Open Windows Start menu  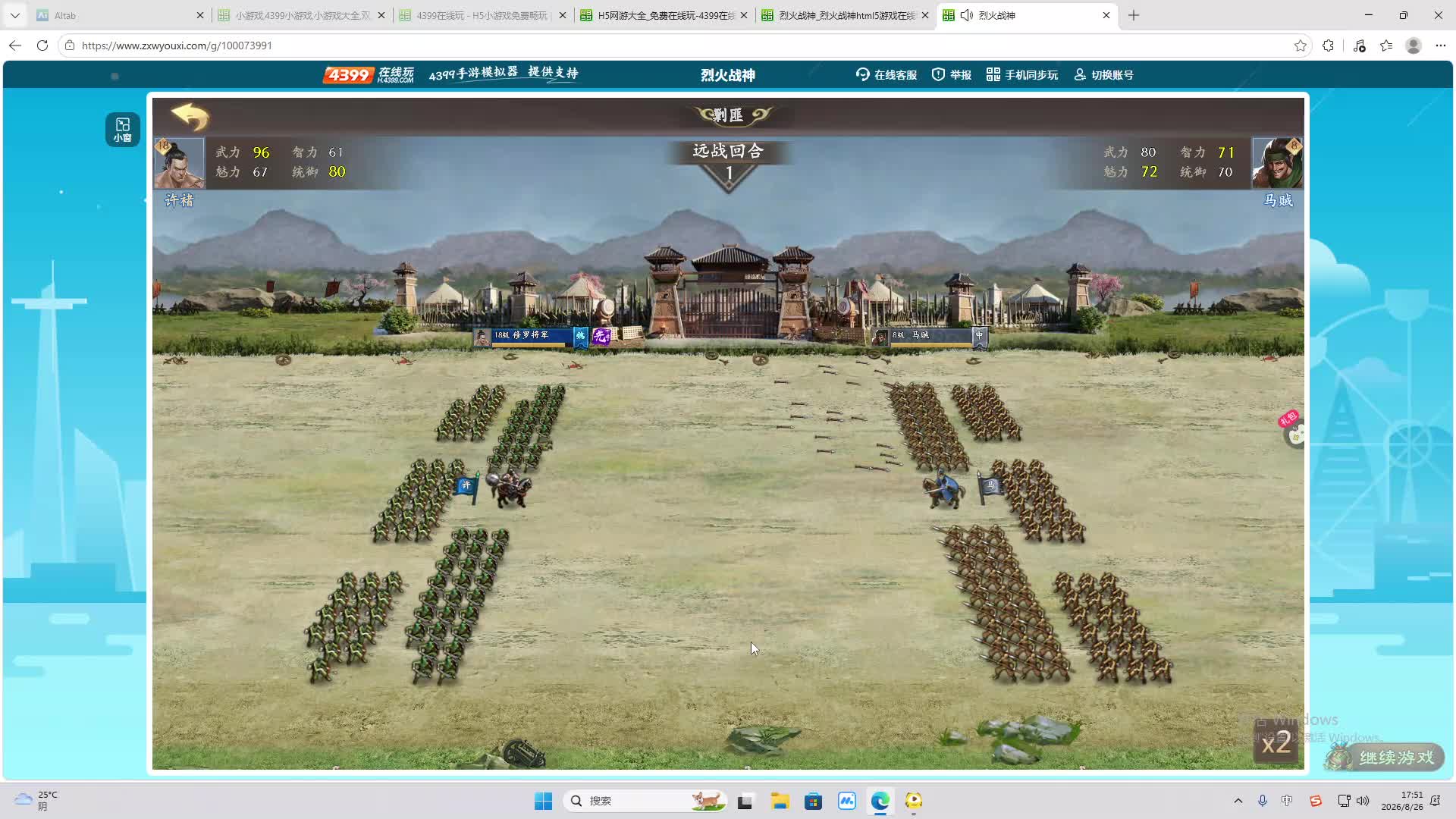(543, 801)
